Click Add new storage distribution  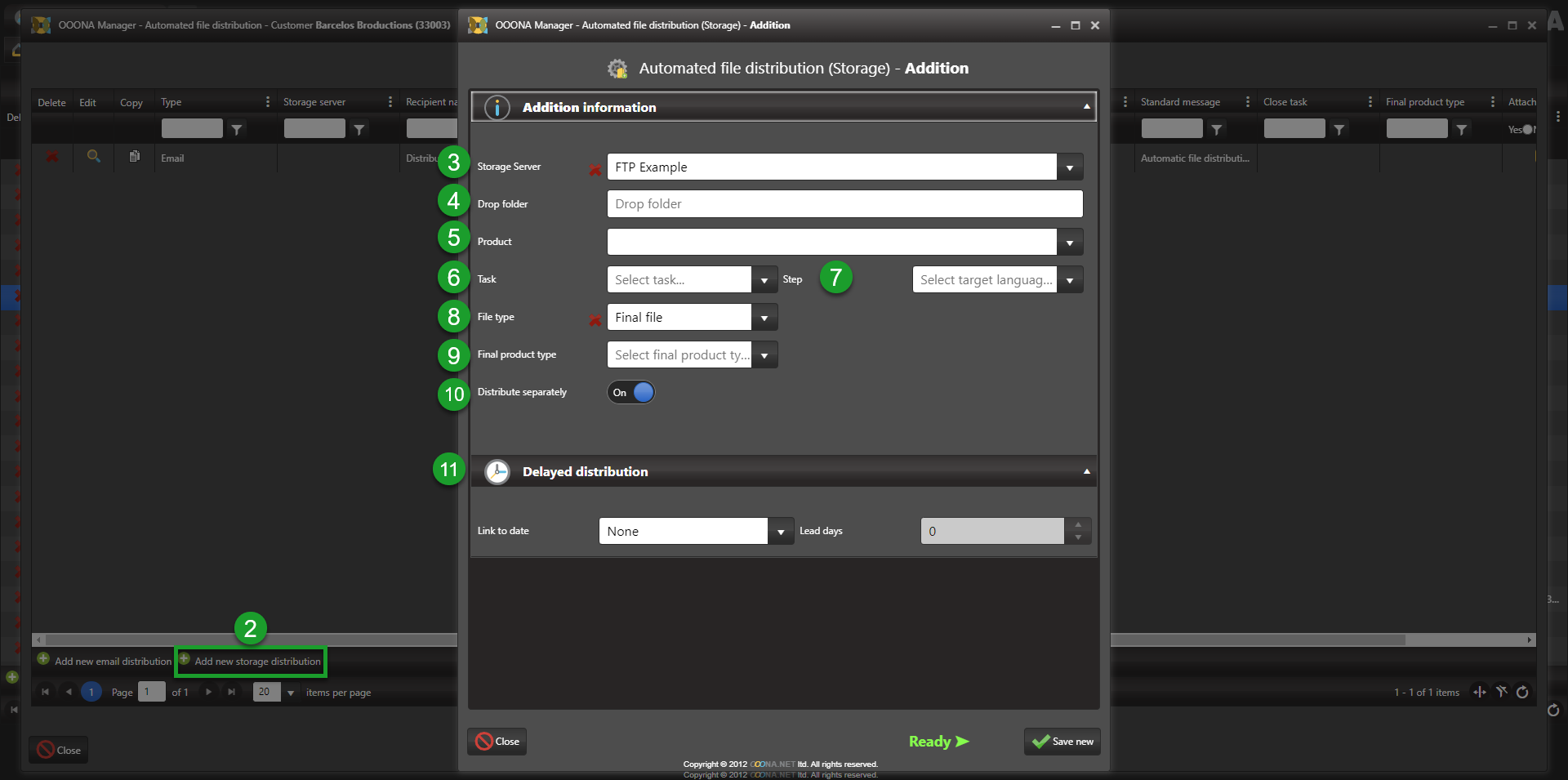(257, 662)
